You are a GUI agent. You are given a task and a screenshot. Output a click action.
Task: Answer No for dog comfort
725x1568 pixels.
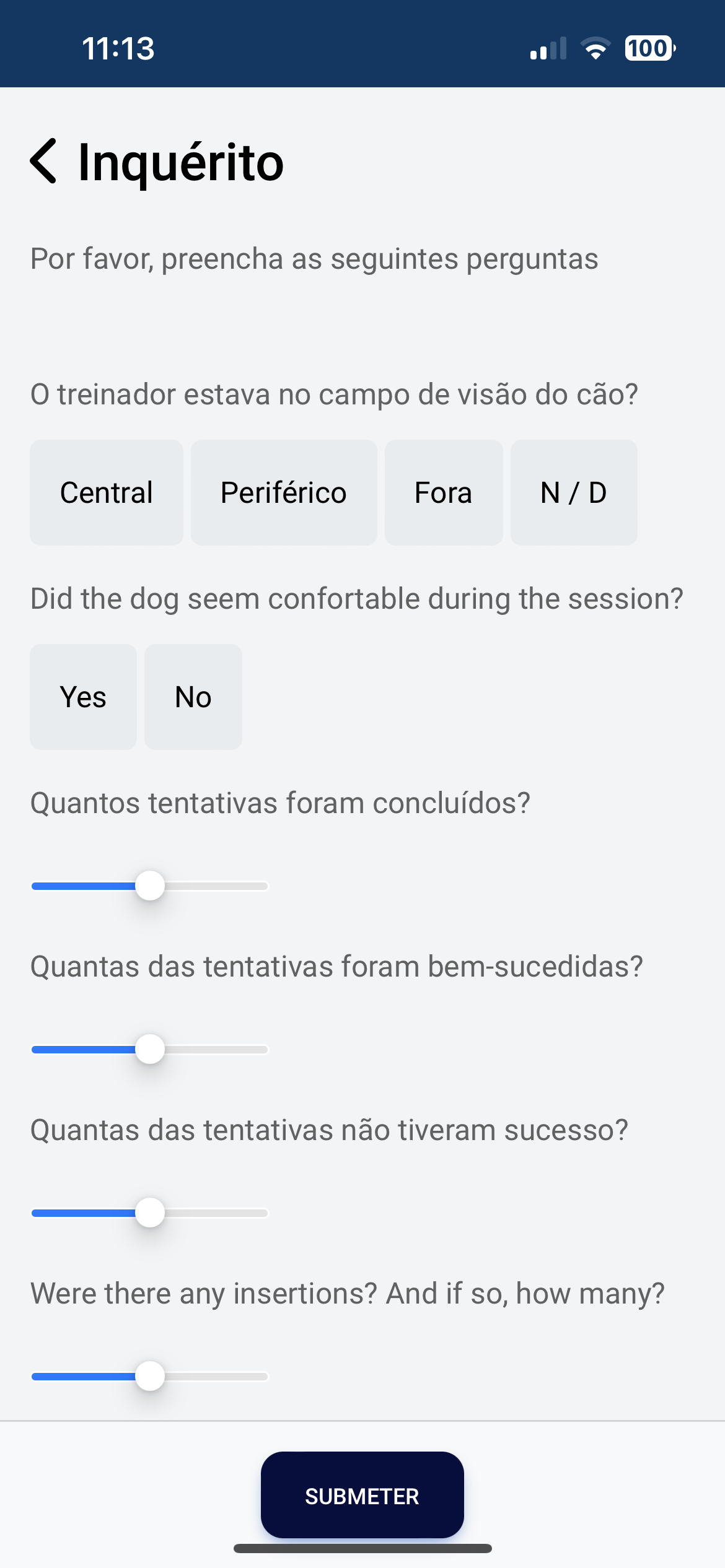tap(193, 697)
